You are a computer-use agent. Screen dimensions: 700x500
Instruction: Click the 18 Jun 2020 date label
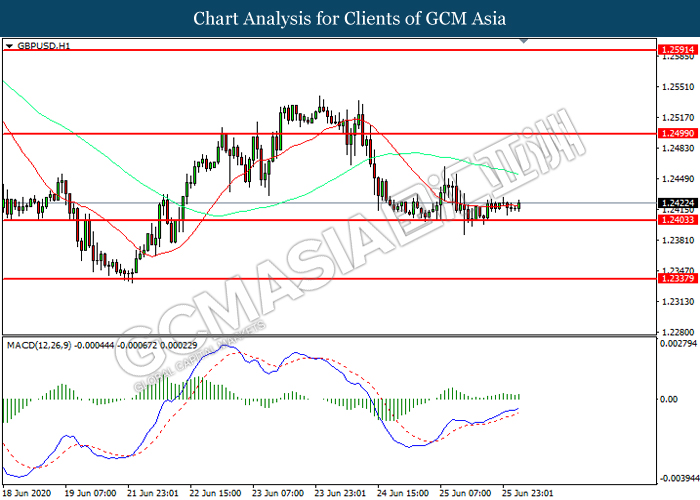[x=26, y=493]
